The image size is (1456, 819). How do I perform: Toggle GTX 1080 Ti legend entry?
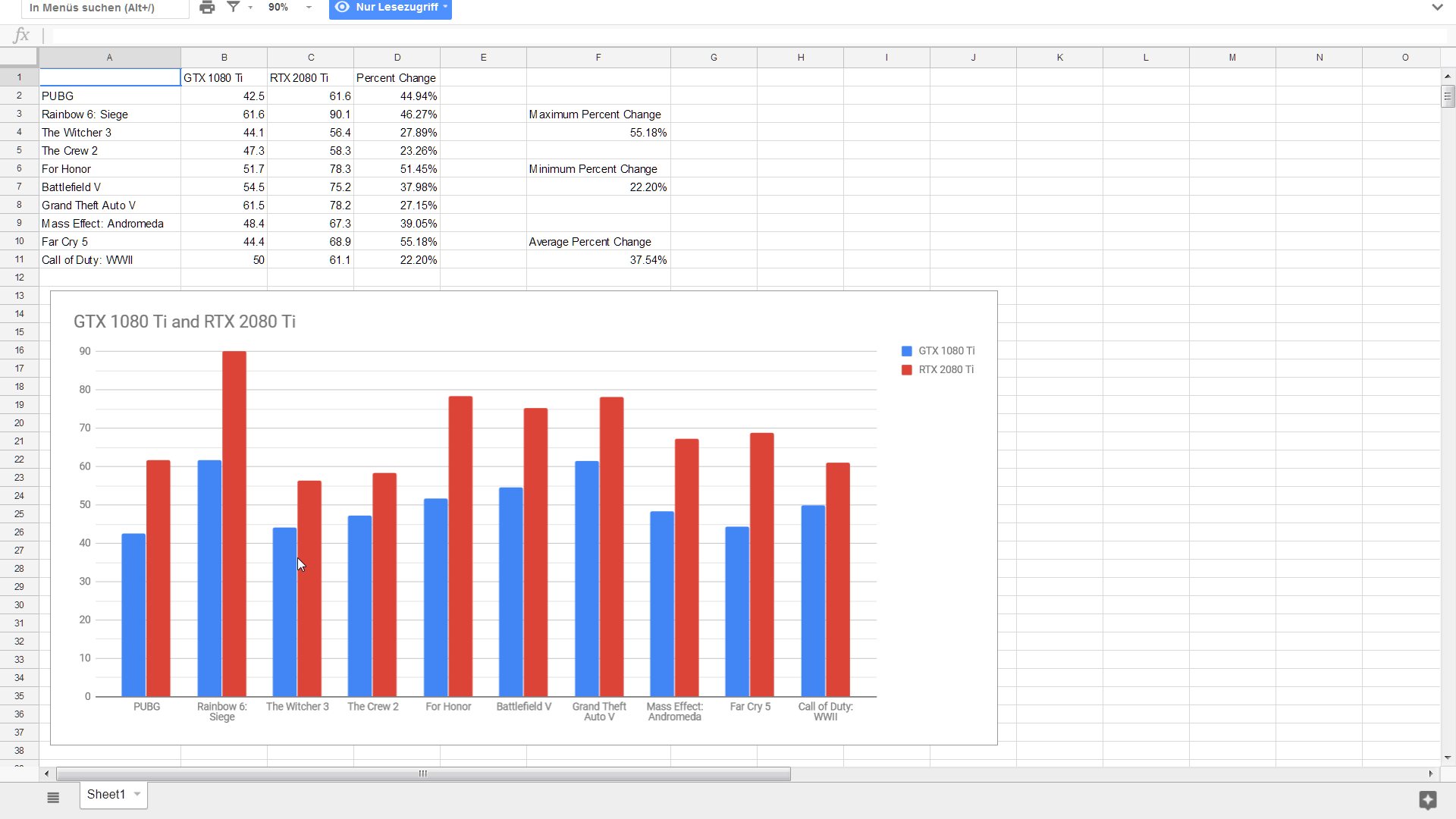[946, 351]
